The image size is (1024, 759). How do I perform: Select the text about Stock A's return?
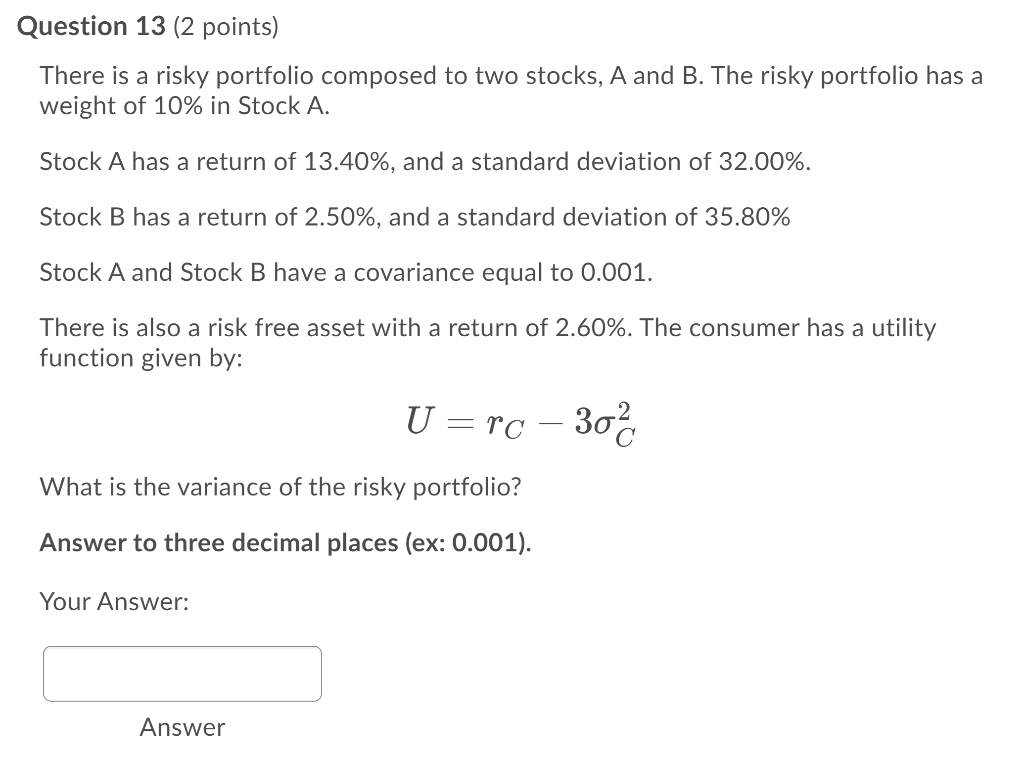coord(424,161)
